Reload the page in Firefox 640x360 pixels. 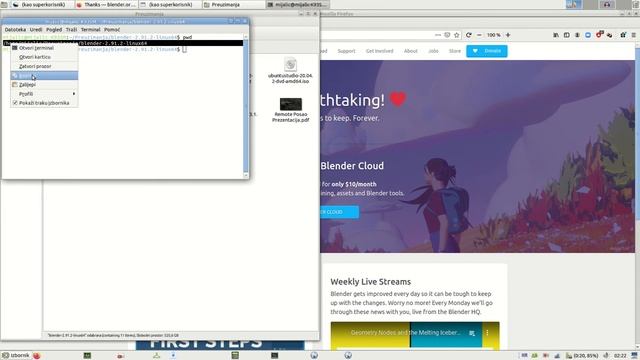[x=469, y=35]
